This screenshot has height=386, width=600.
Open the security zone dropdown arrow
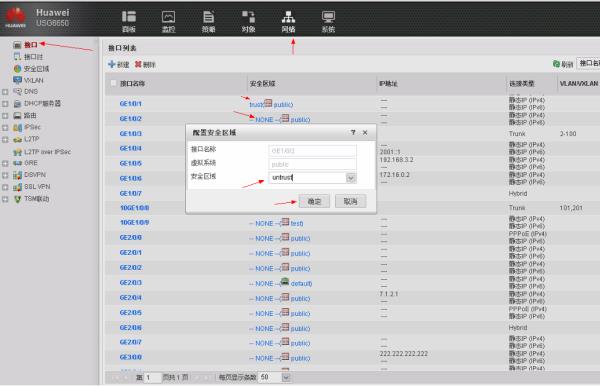click(351, 178)
